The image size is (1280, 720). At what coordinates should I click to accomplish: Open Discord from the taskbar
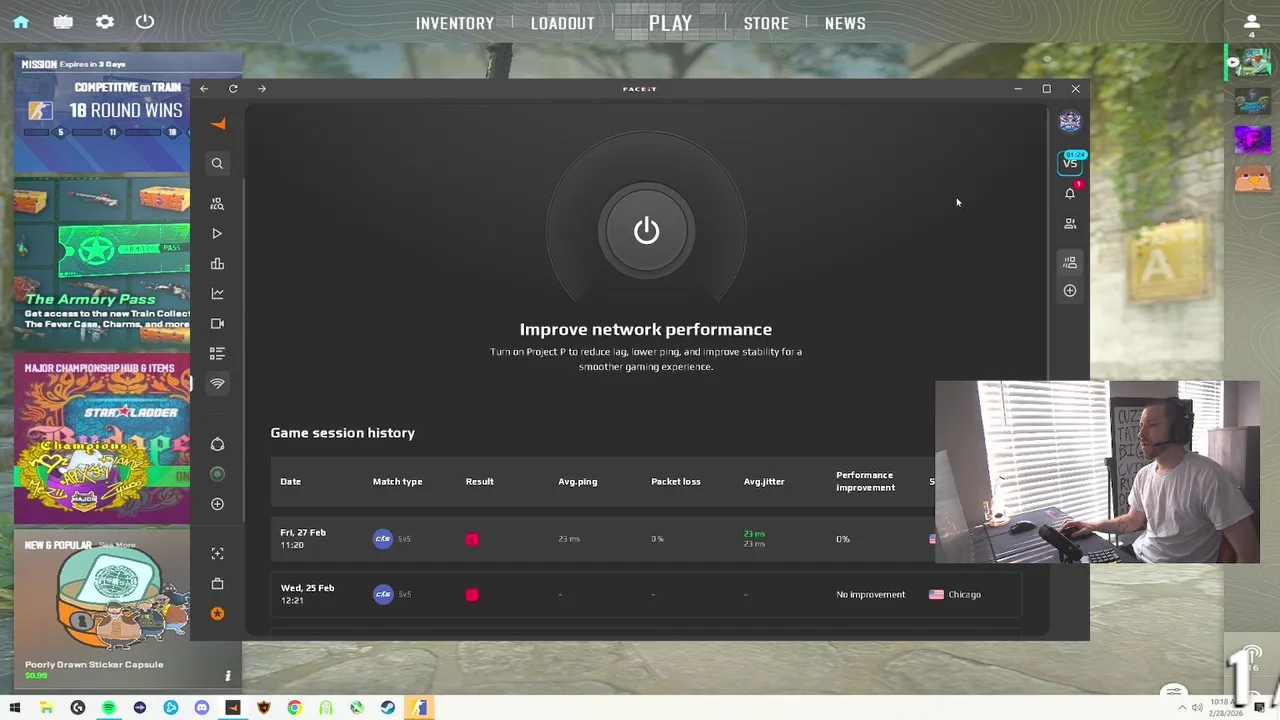pos(201,708)
